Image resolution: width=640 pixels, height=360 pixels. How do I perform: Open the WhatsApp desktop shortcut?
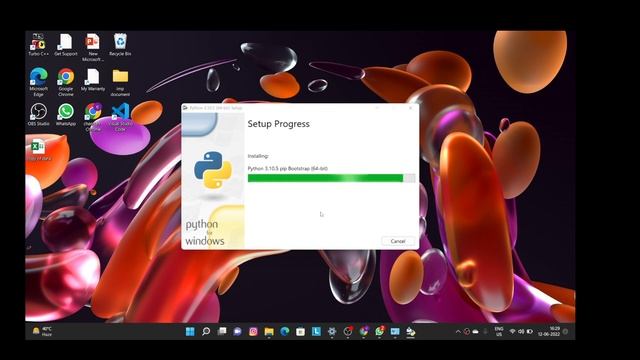(65, 114)
